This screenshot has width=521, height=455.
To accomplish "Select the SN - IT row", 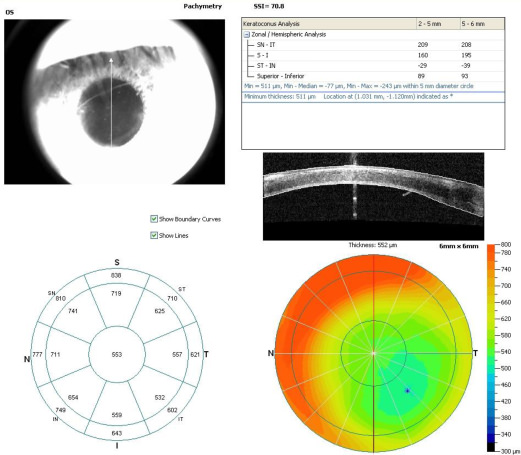I will tap(373, 45).
